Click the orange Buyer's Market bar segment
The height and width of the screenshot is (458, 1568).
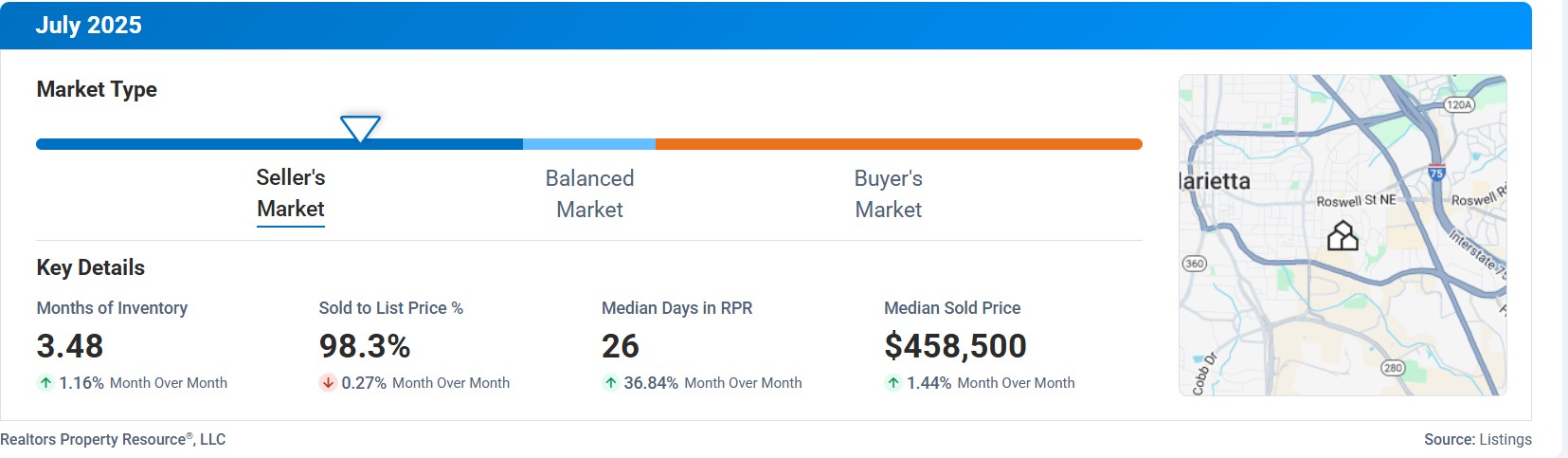coord(898,144)
